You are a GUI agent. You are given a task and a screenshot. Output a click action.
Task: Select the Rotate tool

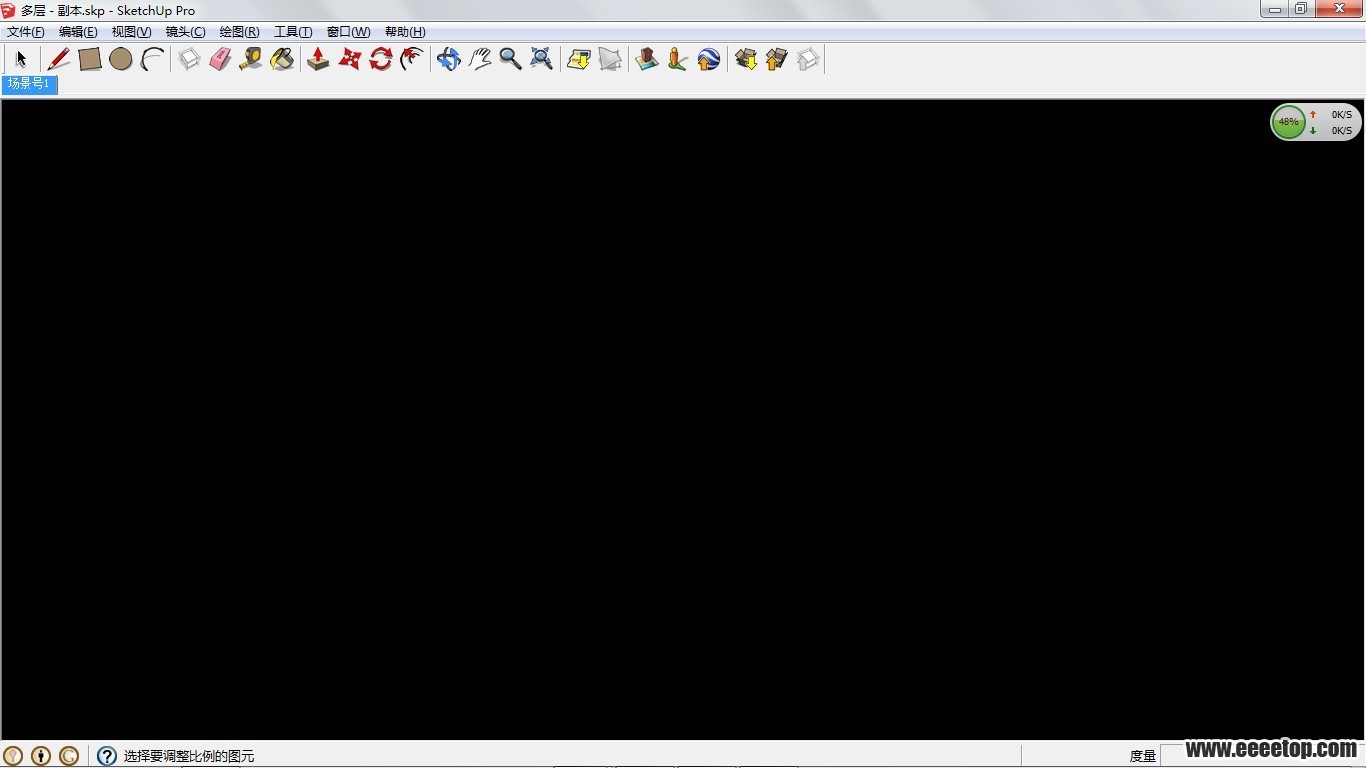(380, 59)
